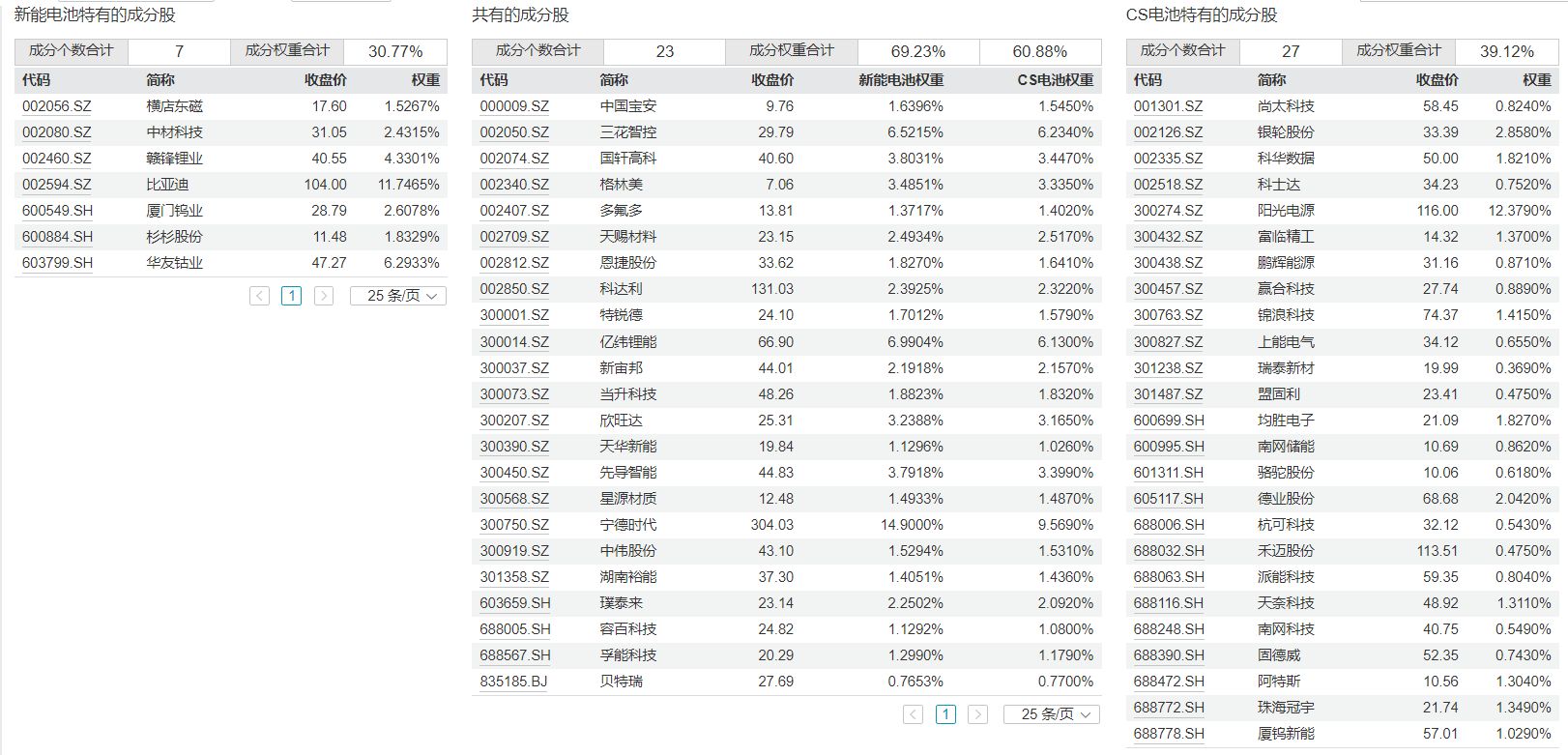Screen dimensions: 1568x755
Task: Select 先导智能 name cell
Action: tap(628, 473)
